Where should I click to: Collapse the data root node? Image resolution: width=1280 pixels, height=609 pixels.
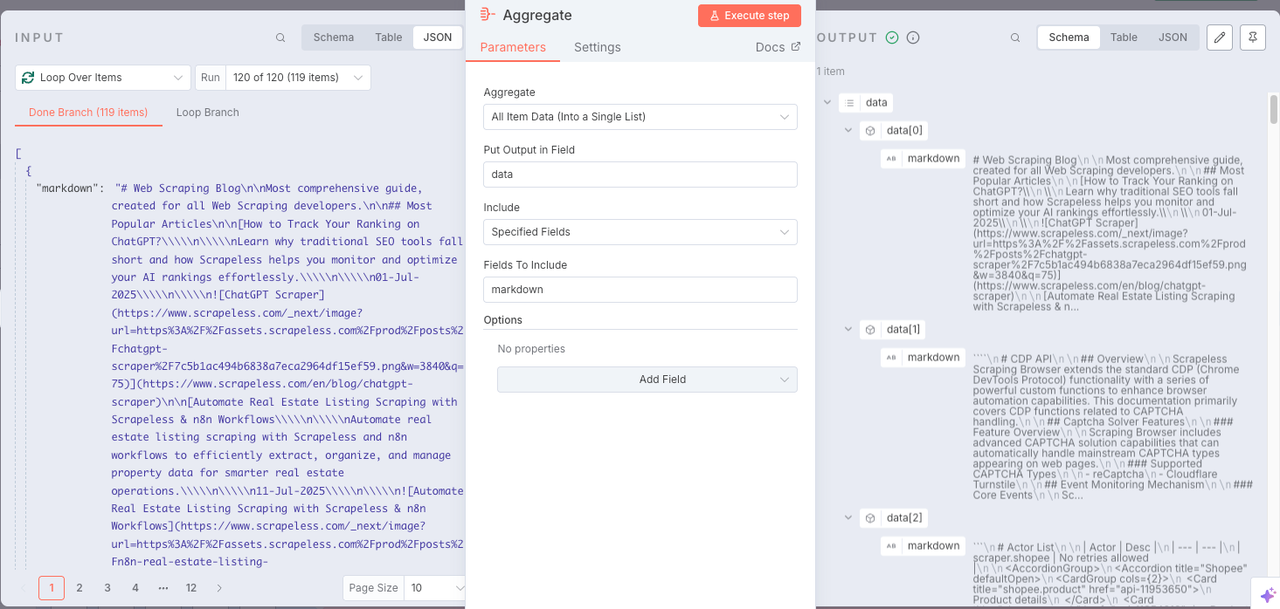coord(827,102)
